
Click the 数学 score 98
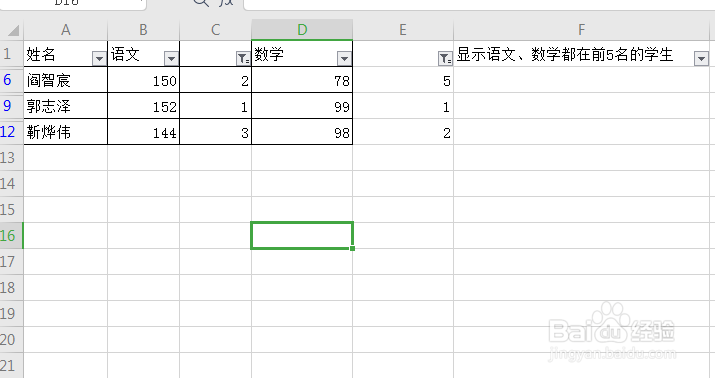click(302, 132)
